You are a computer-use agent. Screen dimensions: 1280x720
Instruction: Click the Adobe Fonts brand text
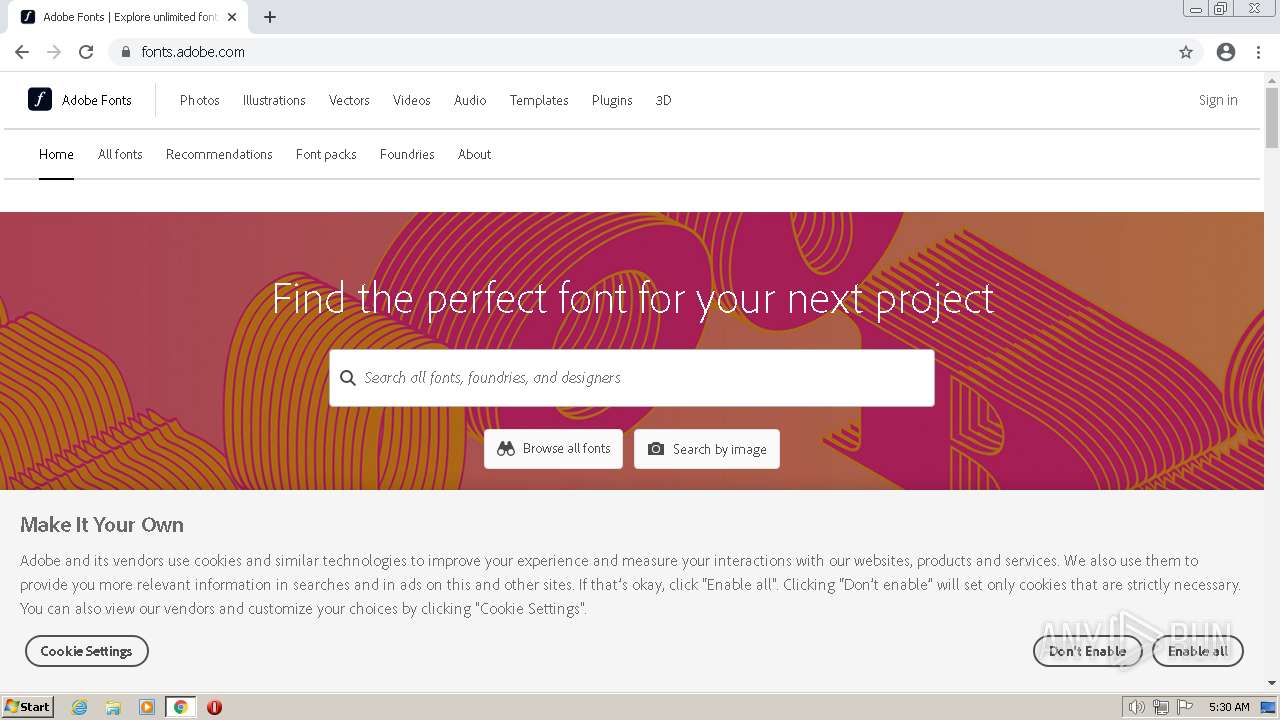click(97, 100)
